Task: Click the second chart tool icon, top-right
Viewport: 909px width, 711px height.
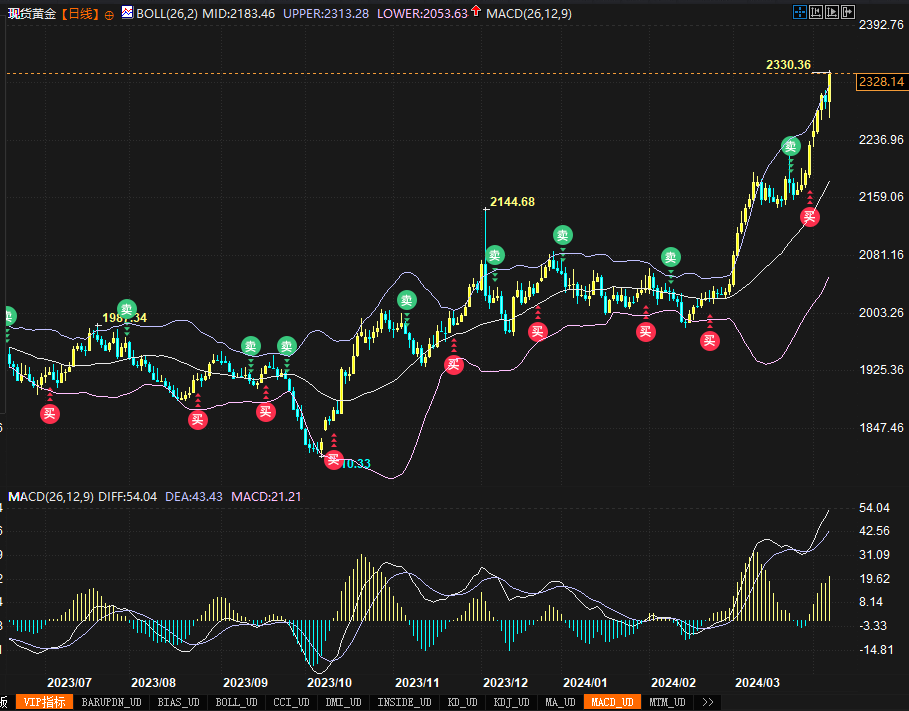Action: (815, 13)
